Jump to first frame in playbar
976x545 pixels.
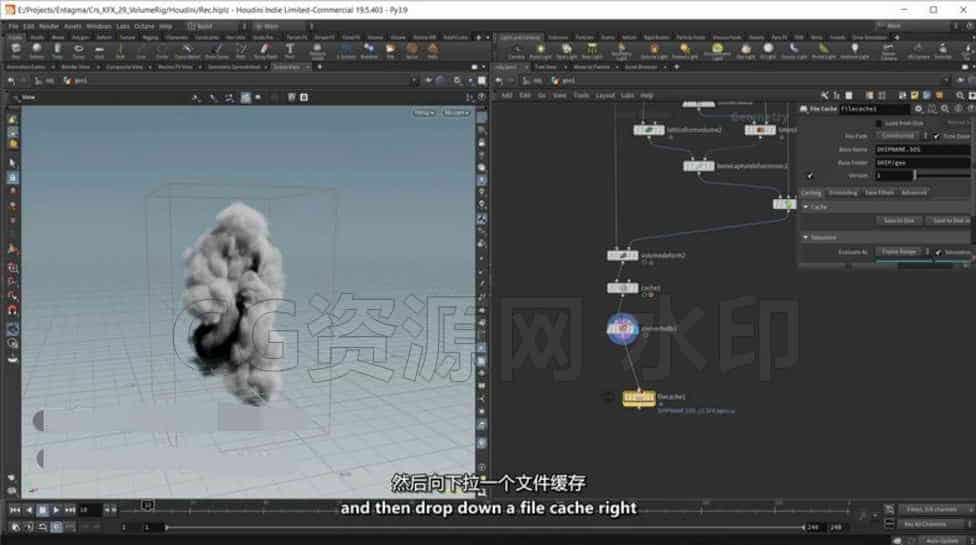15,510
